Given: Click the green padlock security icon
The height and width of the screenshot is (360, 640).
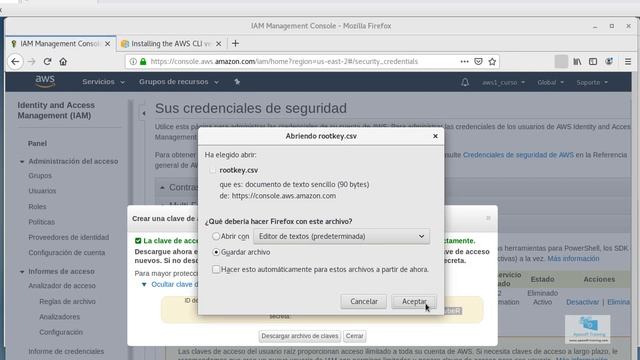Looking at the screenshot, I should point(143,62).
